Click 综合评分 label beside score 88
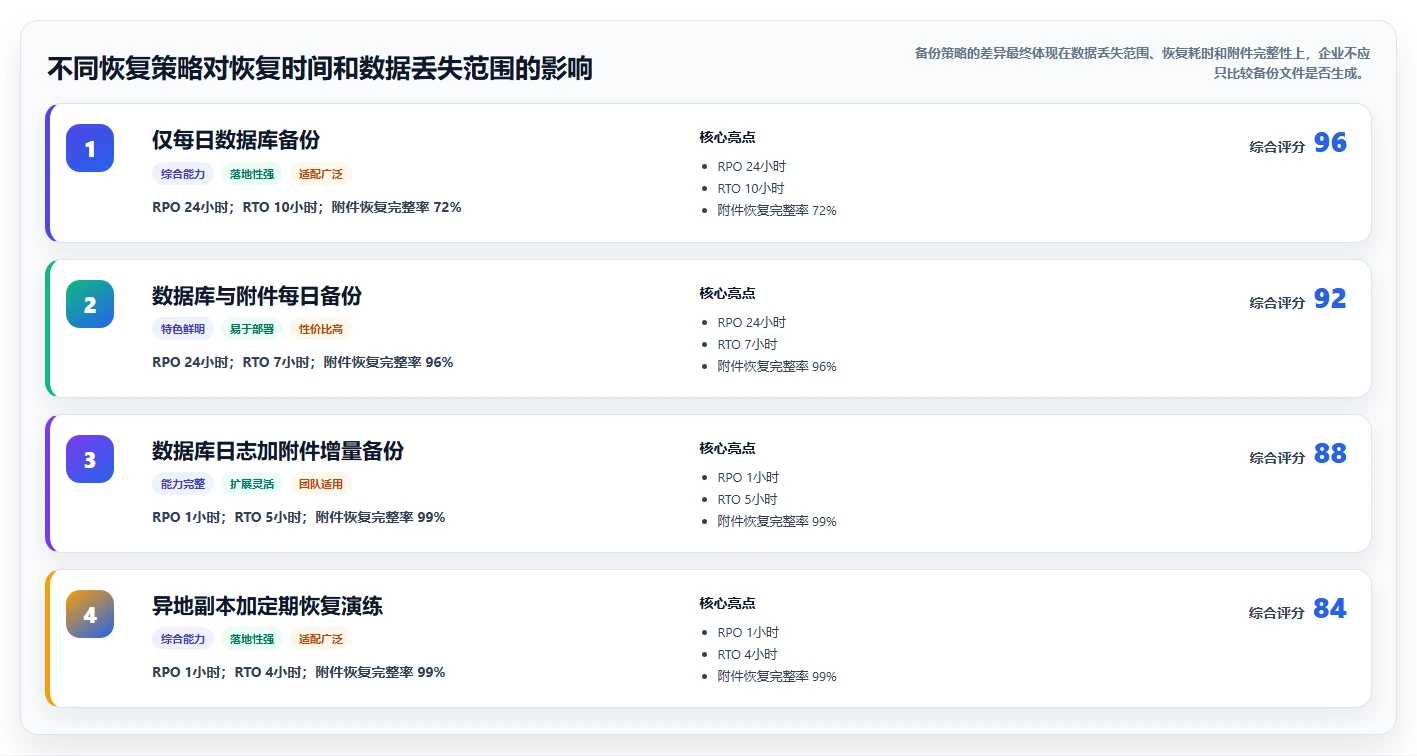Screen dimensions: 1417x756 [x=1277, y=457]
